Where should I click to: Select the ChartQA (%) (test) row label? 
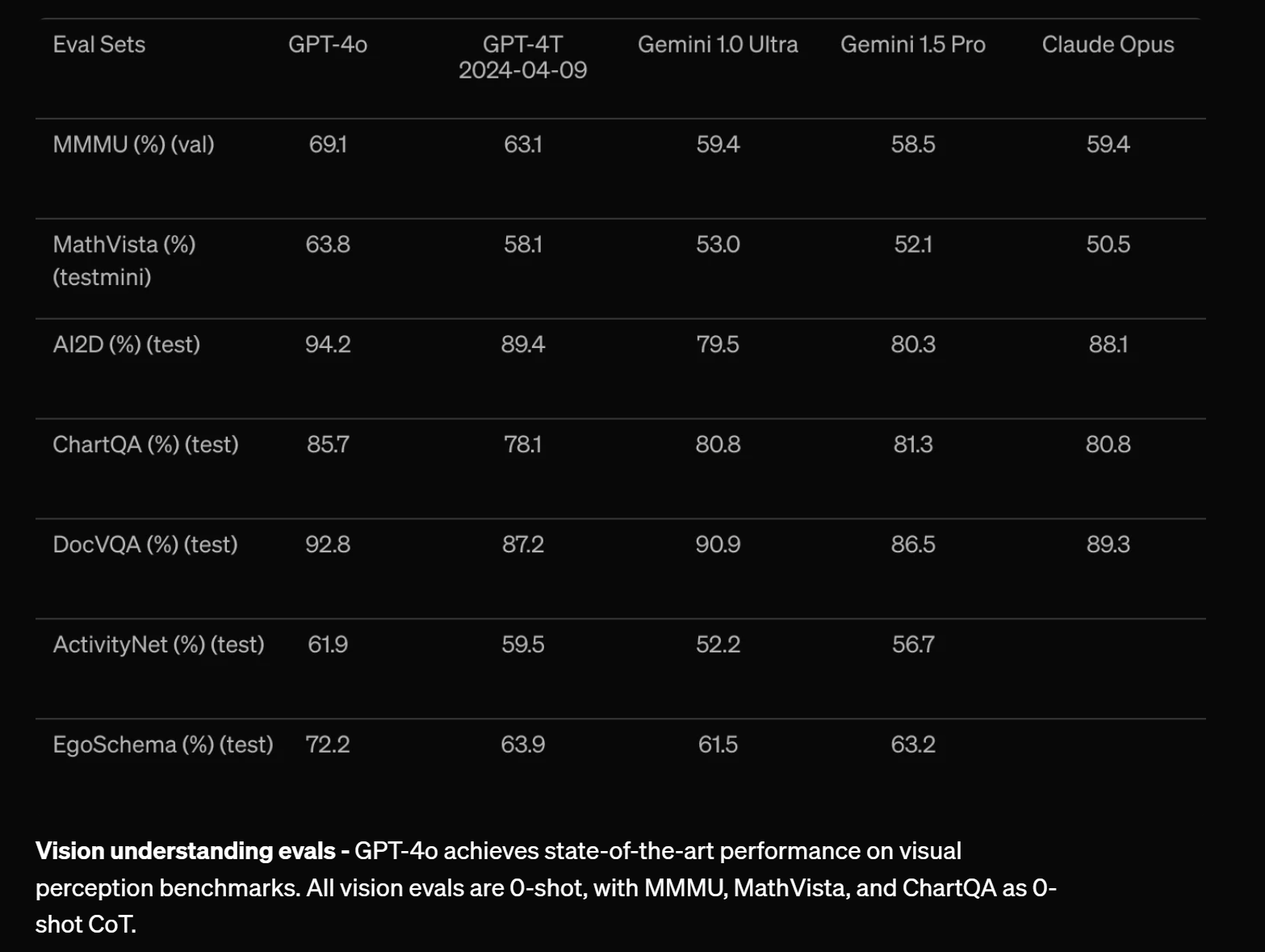[145, 445]
